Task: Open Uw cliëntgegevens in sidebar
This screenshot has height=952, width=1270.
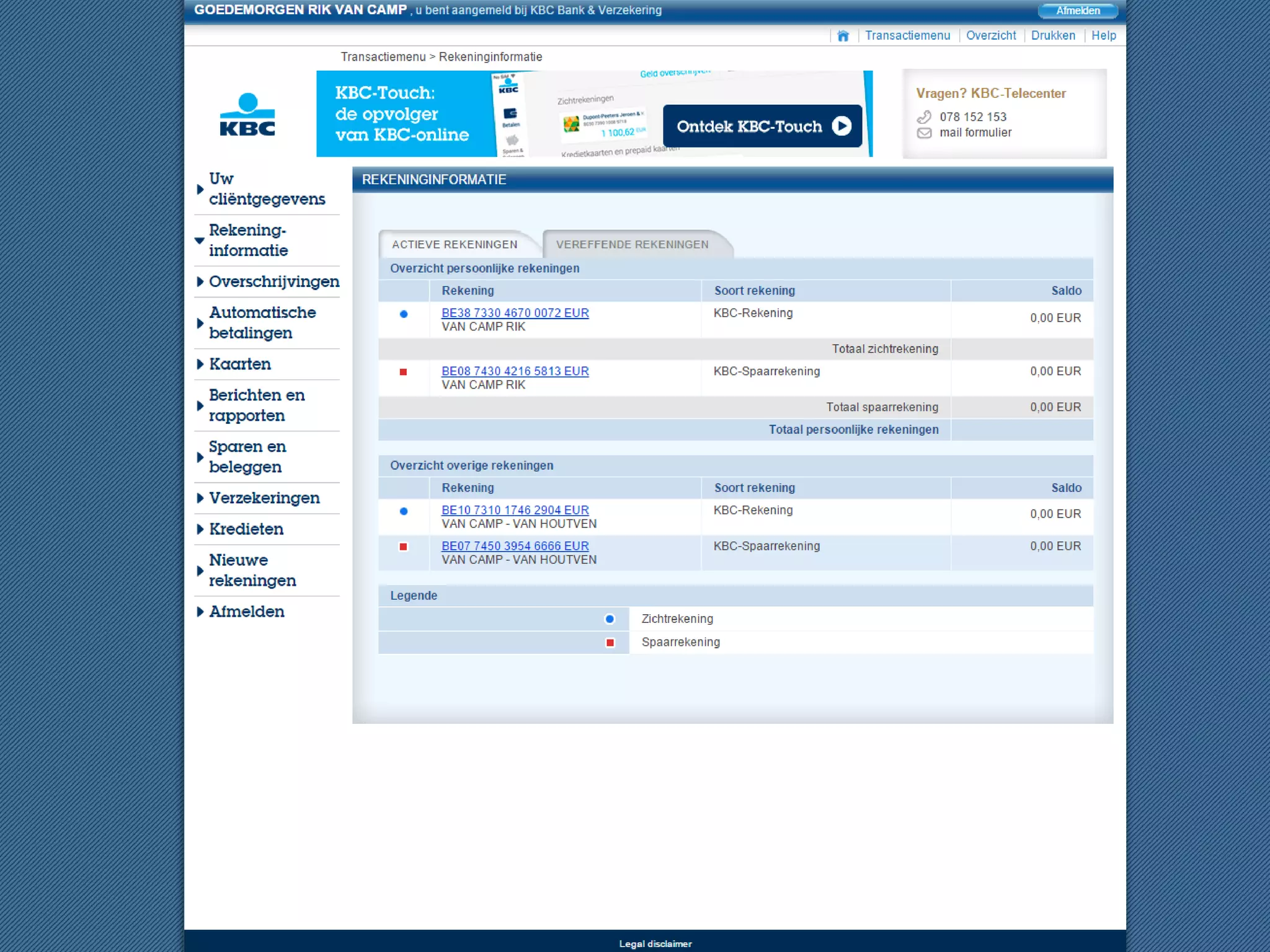Action: [x=267, y=188]
